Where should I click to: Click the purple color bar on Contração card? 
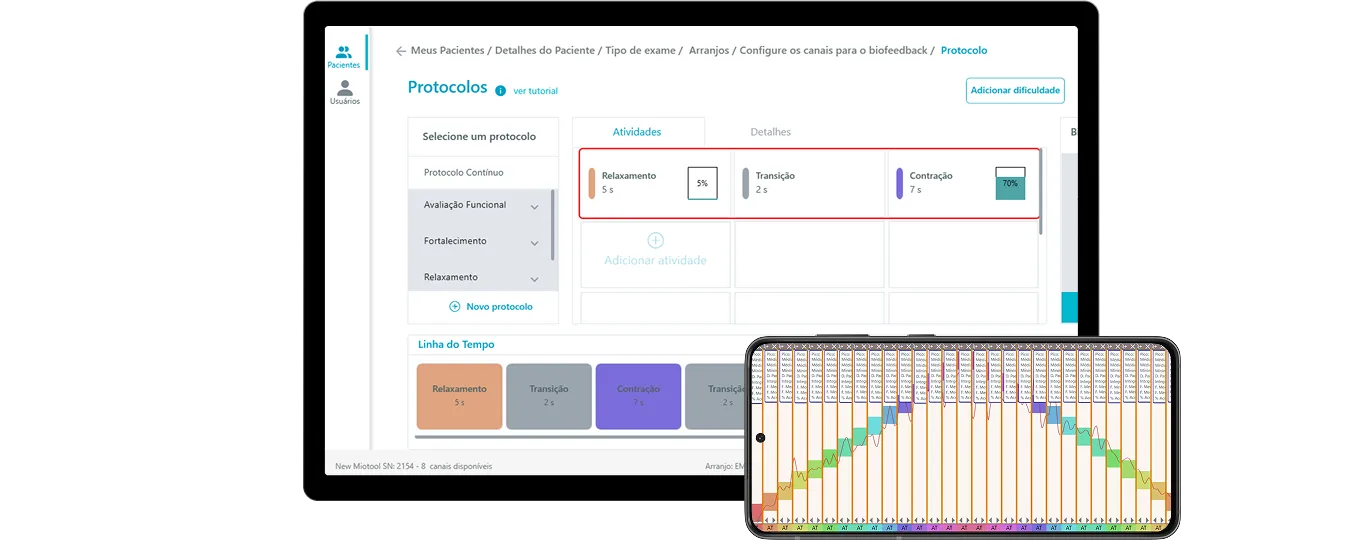click(x=899, y=183)
